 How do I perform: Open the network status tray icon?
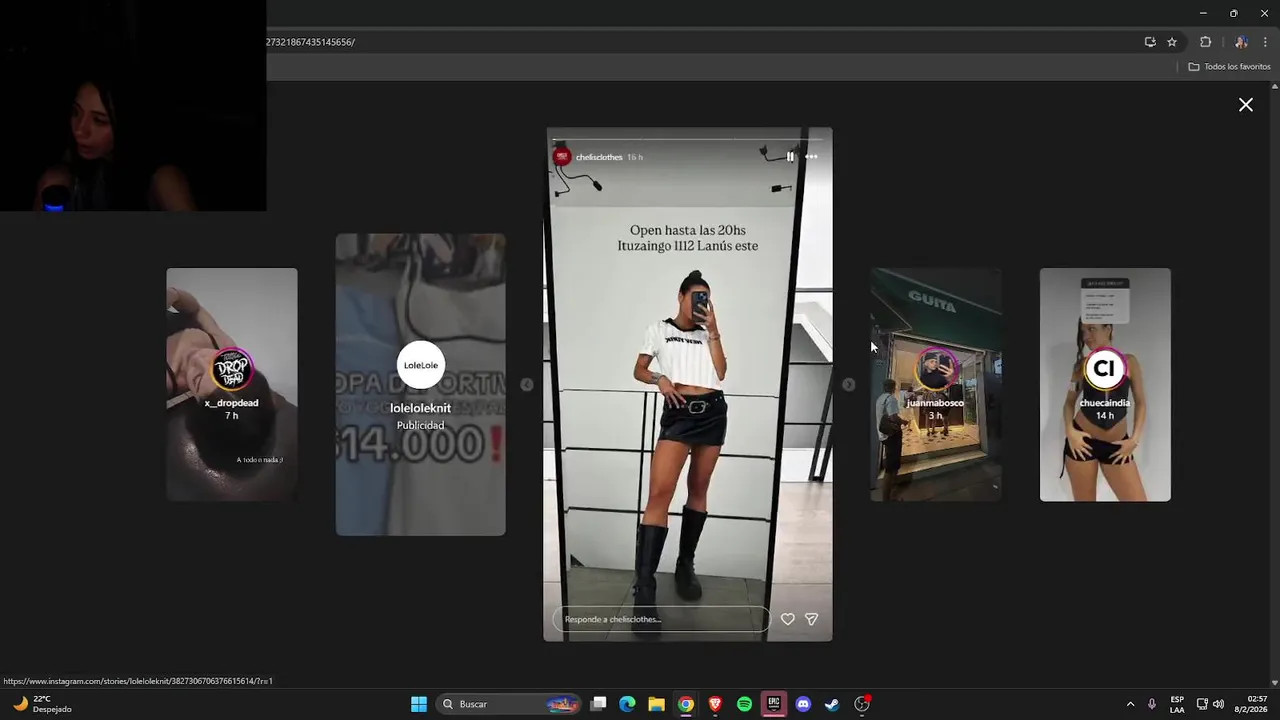(x=1202, y=704)
